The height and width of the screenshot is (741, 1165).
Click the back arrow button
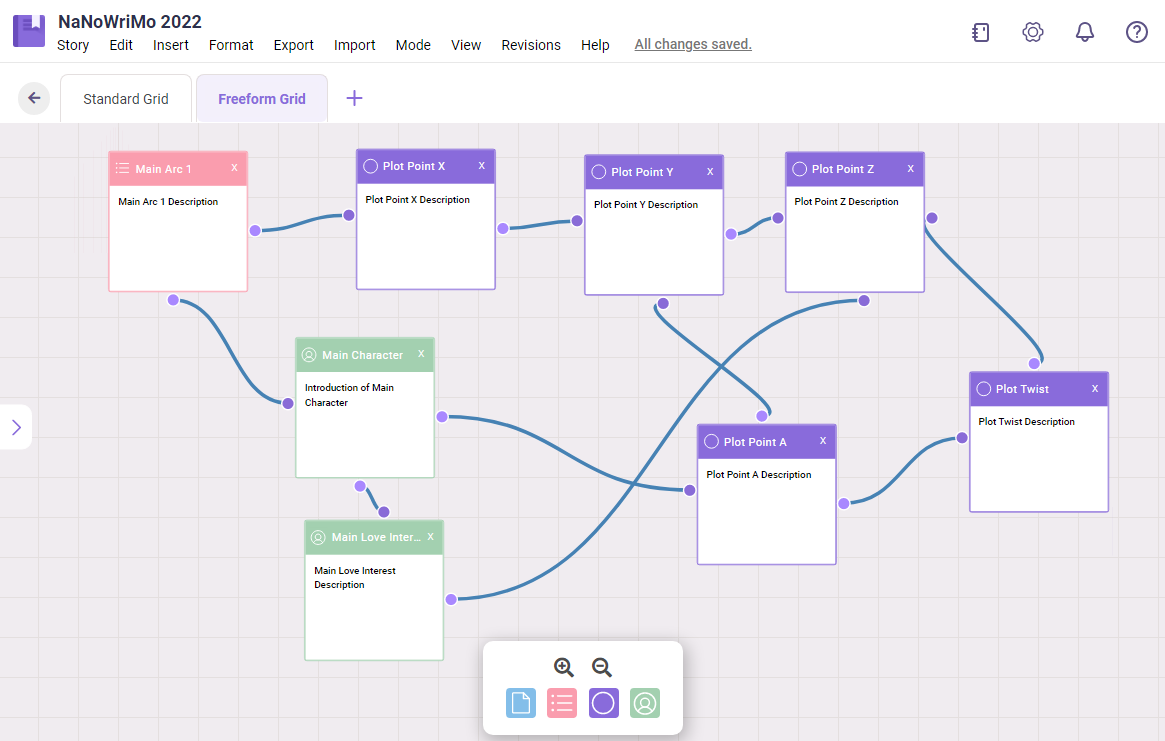click(34, 98)
